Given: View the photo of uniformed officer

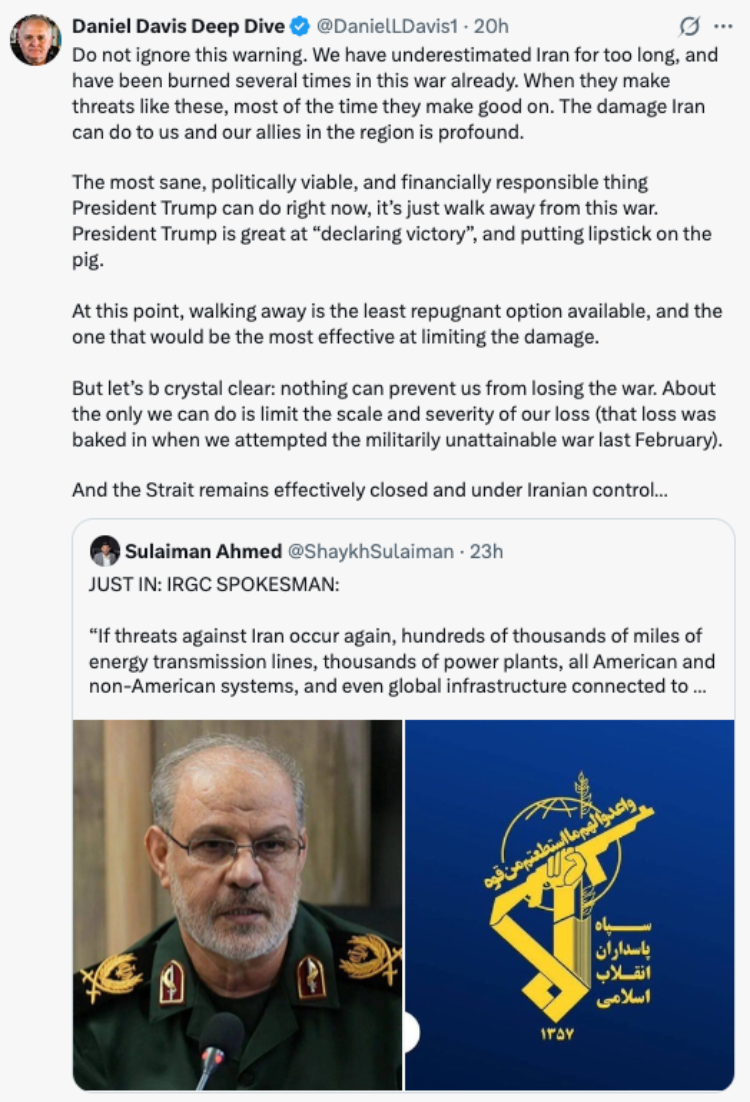Looking at the screenshot, I should click(x=238, y=905).
